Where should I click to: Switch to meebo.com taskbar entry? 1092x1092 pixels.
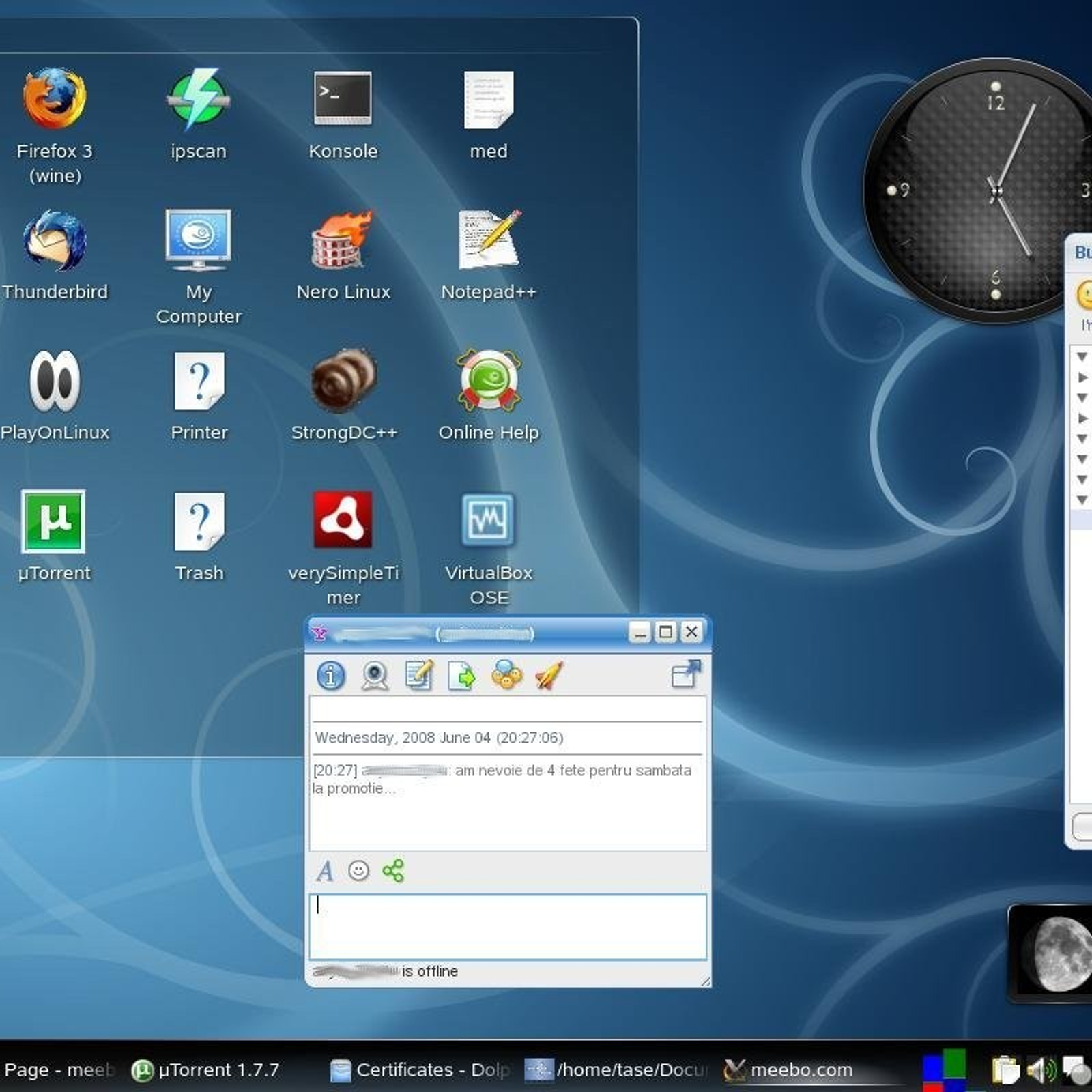(x=788, y=1069)
